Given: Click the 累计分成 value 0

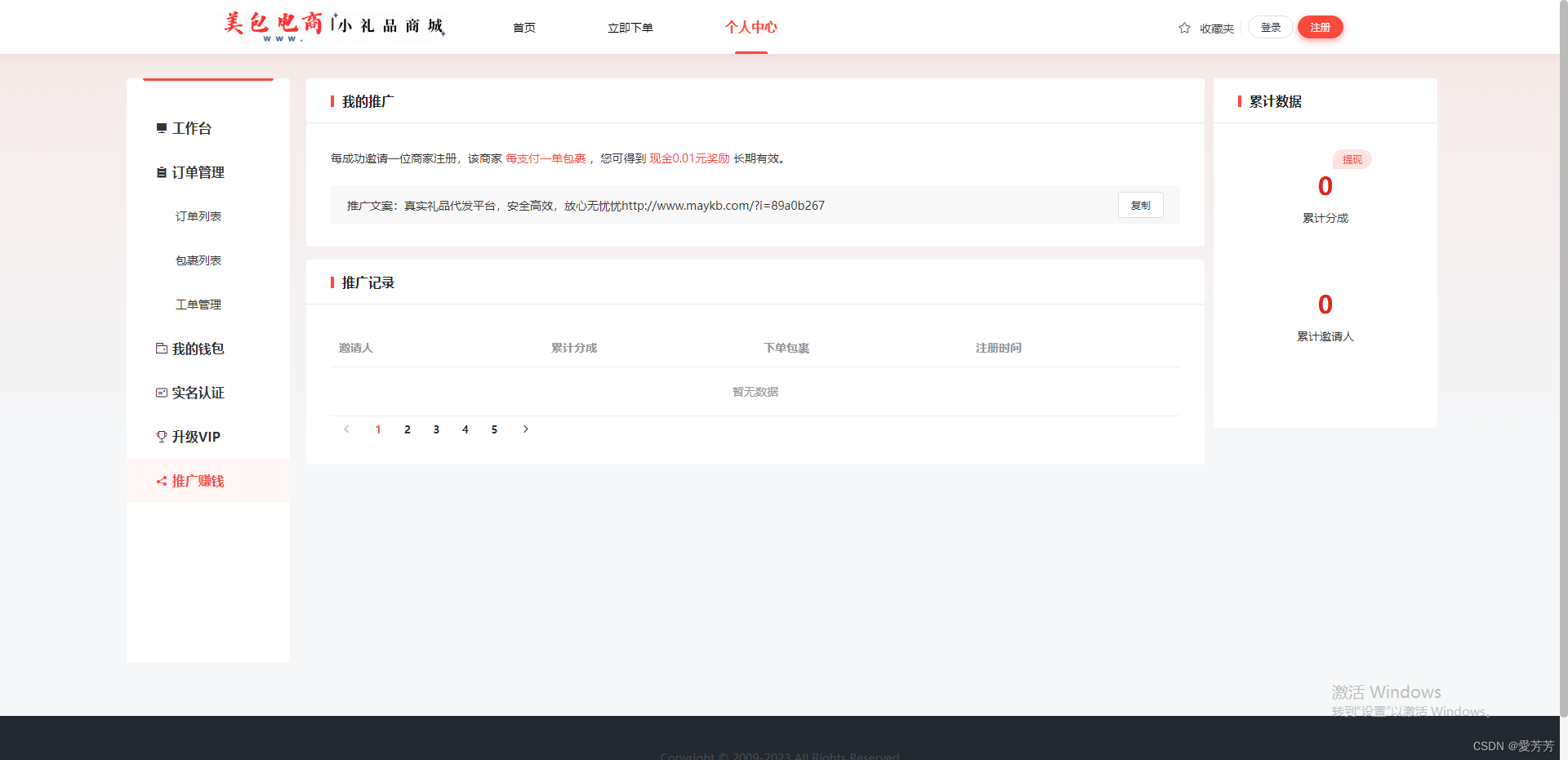Looking at the screenshot, I should coord(1325,186).
